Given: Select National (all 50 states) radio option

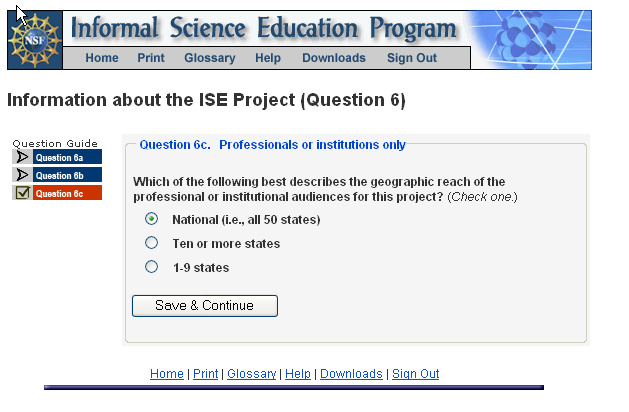Looking at the screenshot, I should click(x=152, y=219).
